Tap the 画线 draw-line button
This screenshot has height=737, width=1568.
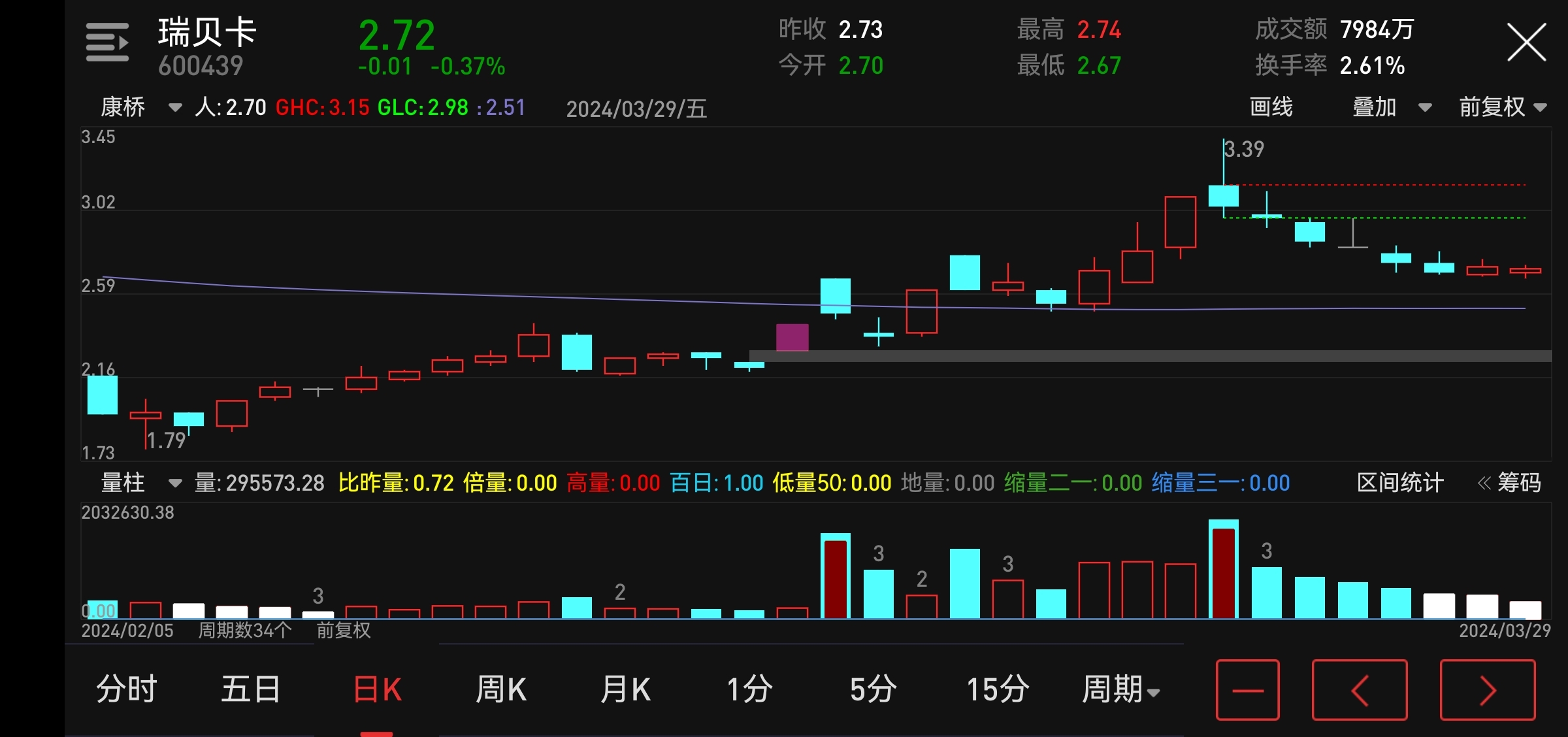(1271, 107)
